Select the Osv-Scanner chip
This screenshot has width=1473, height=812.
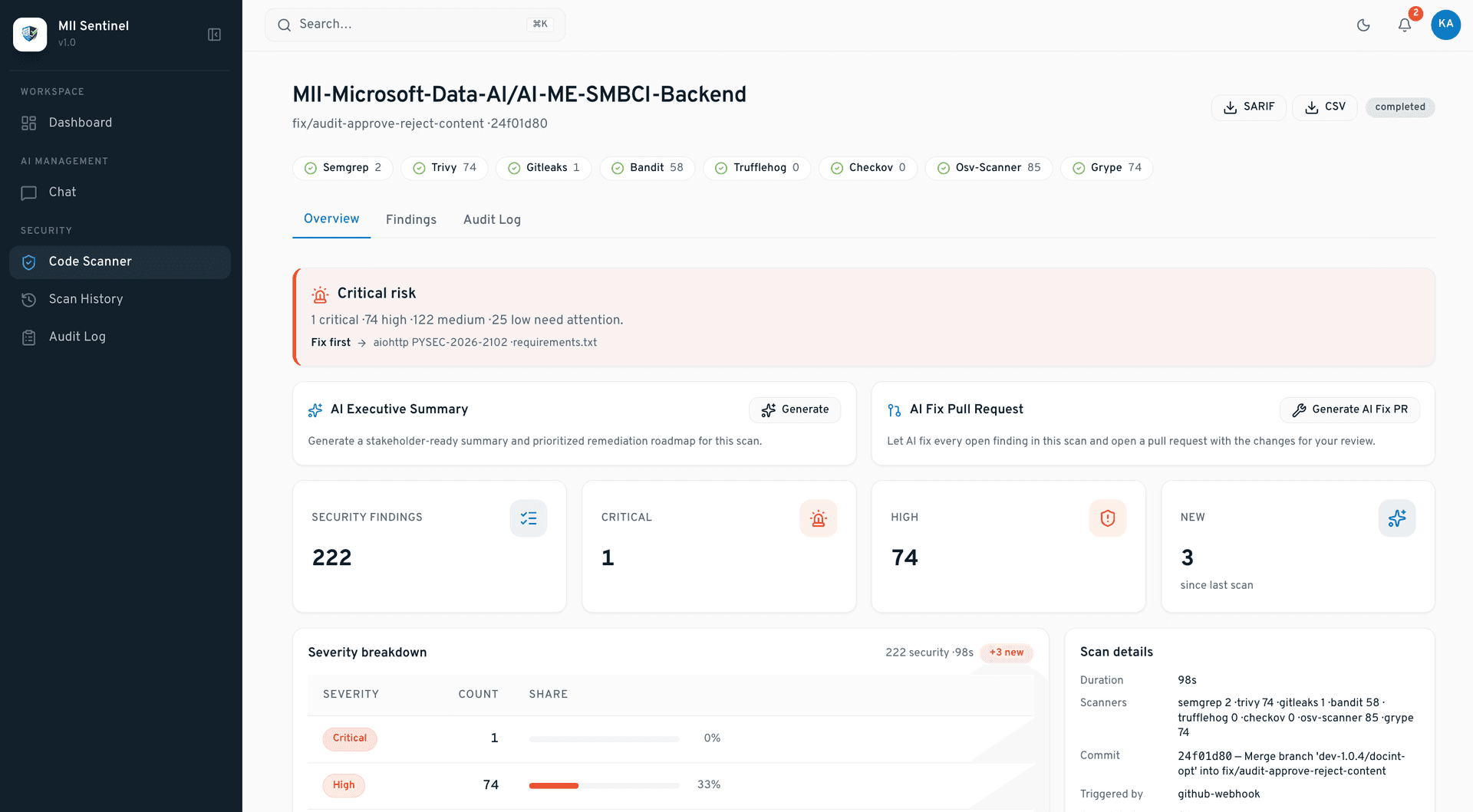click(989, 168)
